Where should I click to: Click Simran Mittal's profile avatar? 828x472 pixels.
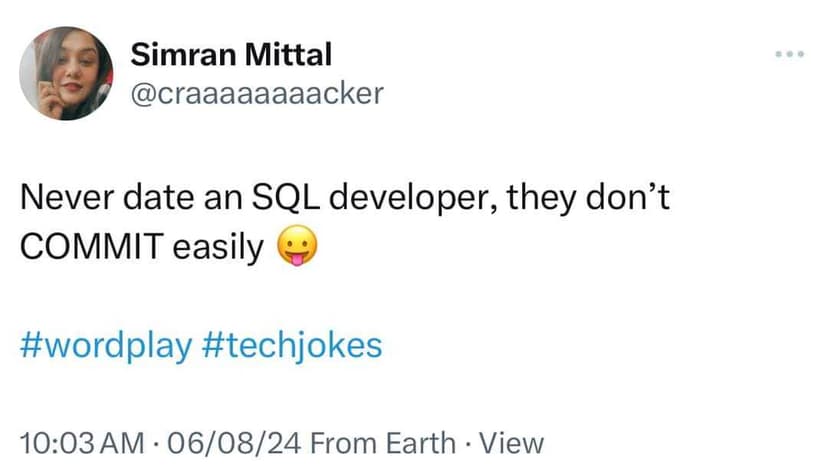(66, 73)
